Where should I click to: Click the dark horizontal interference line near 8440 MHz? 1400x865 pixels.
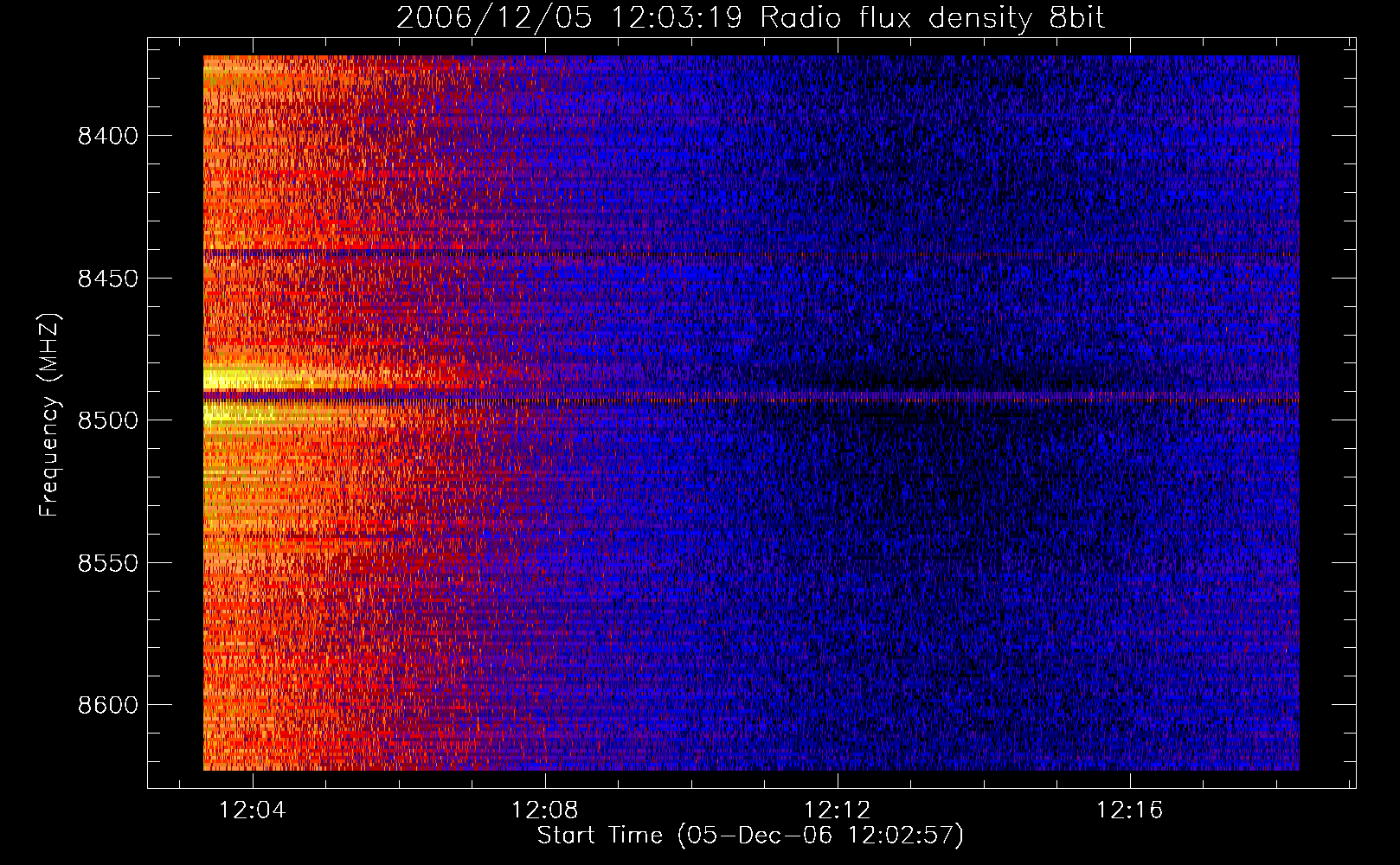(751, 253)
